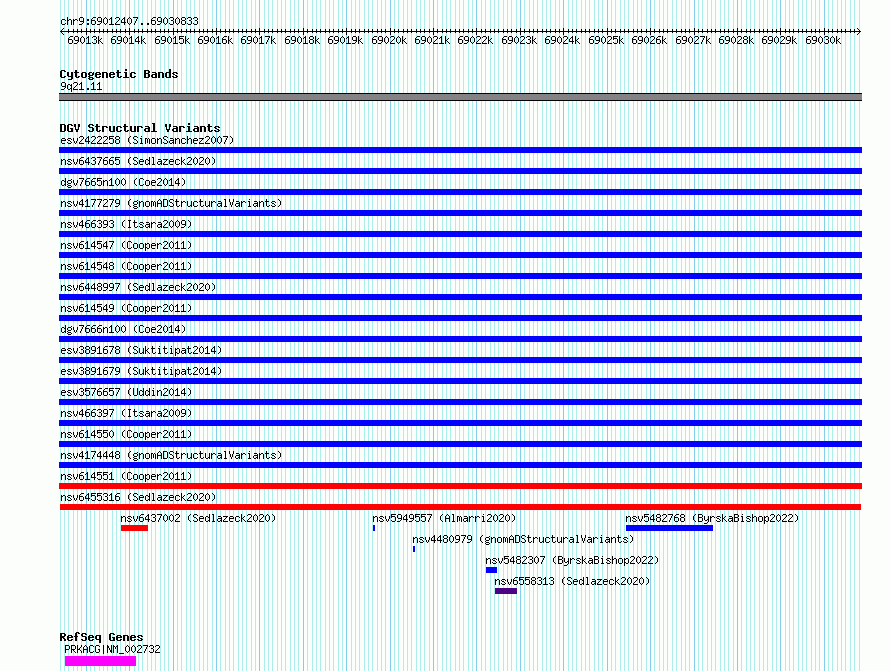Select the nsv614549 (Cooper2011) label
Image resolution: width=890 pixels, height=671 pixels.
126,308
